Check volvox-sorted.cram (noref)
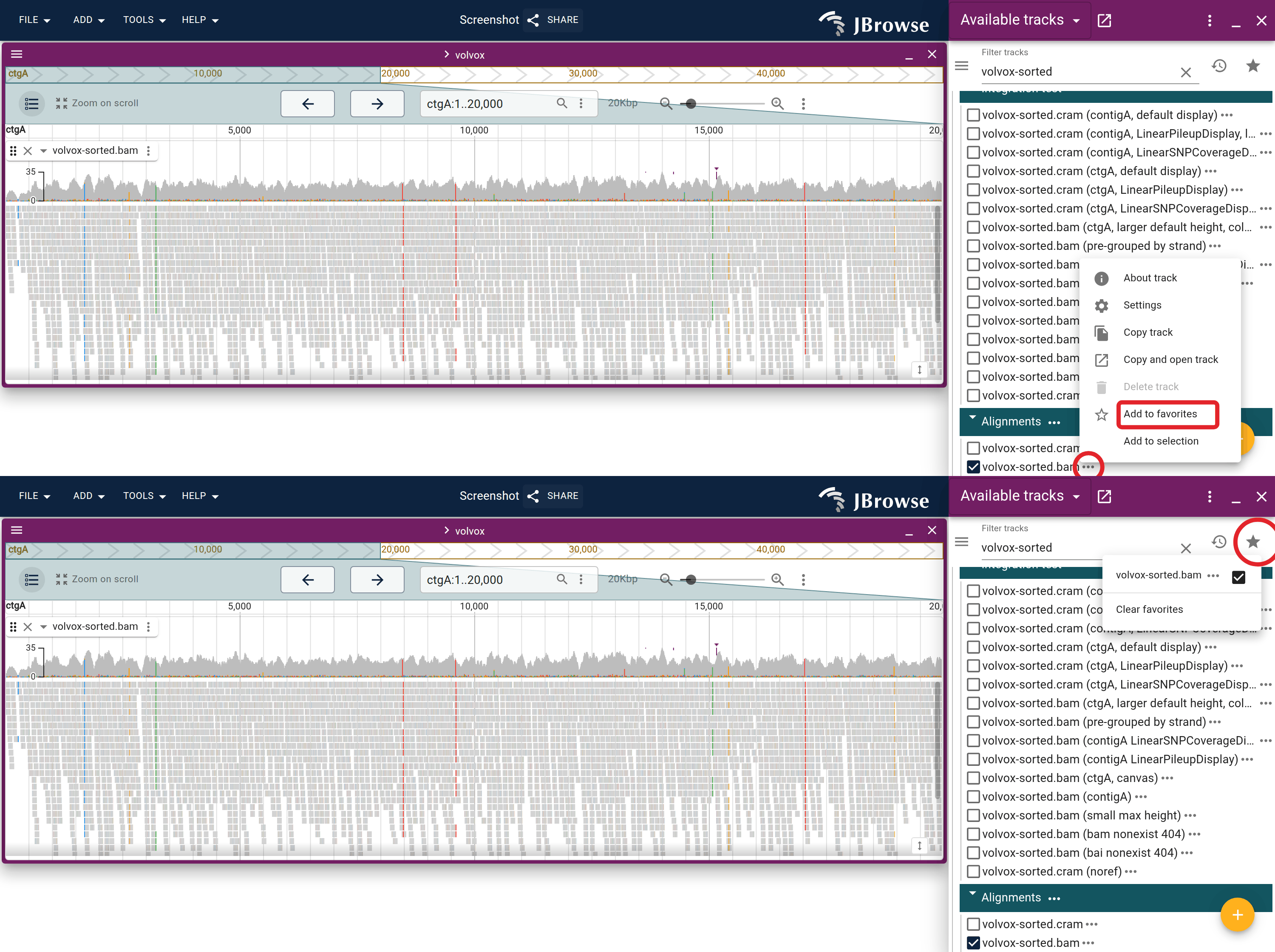Viewport: 1275px width, 952px height. coord(973,872)
